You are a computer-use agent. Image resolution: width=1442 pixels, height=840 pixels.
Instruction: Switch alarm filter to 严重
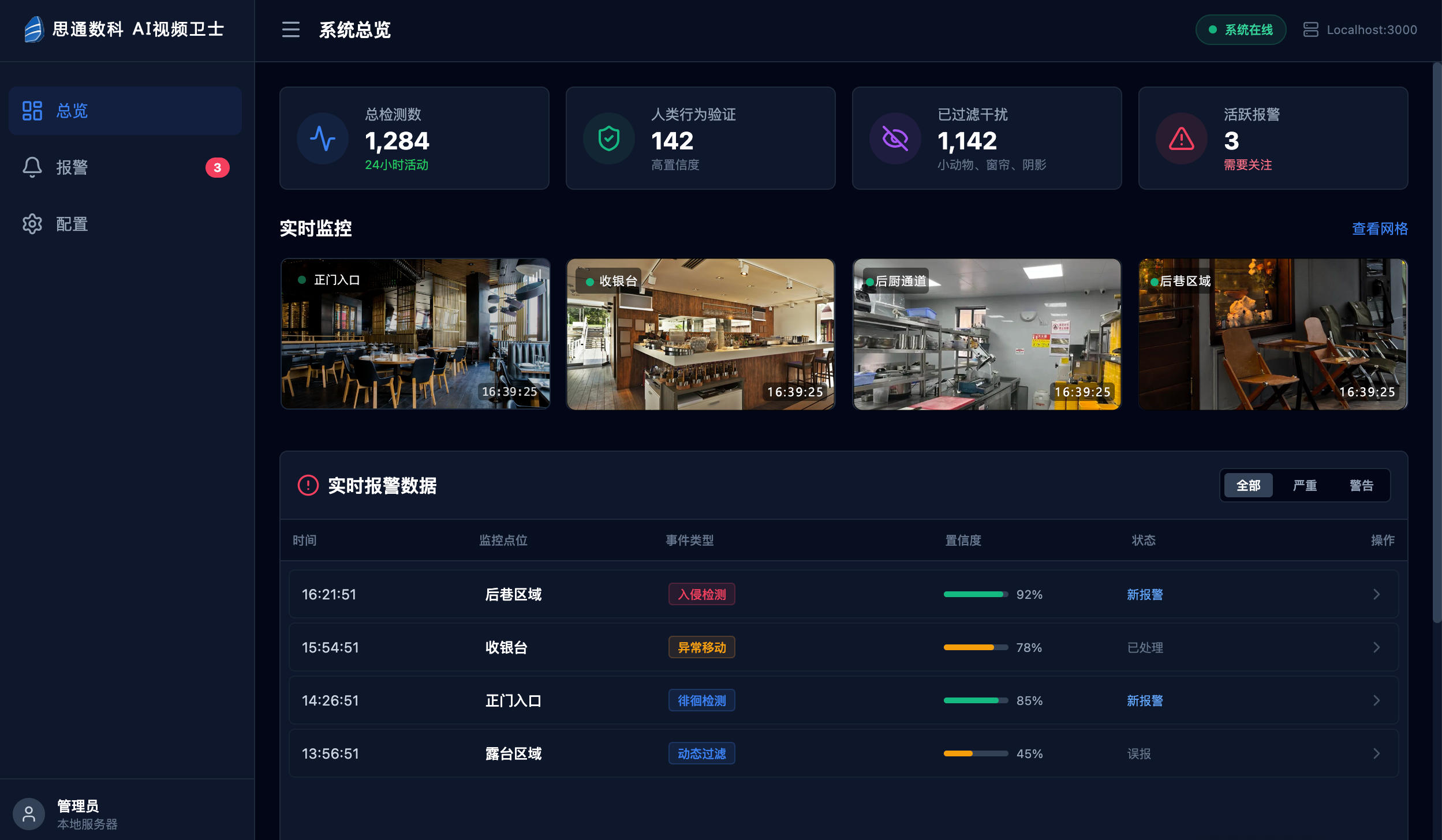[1305, 486]
